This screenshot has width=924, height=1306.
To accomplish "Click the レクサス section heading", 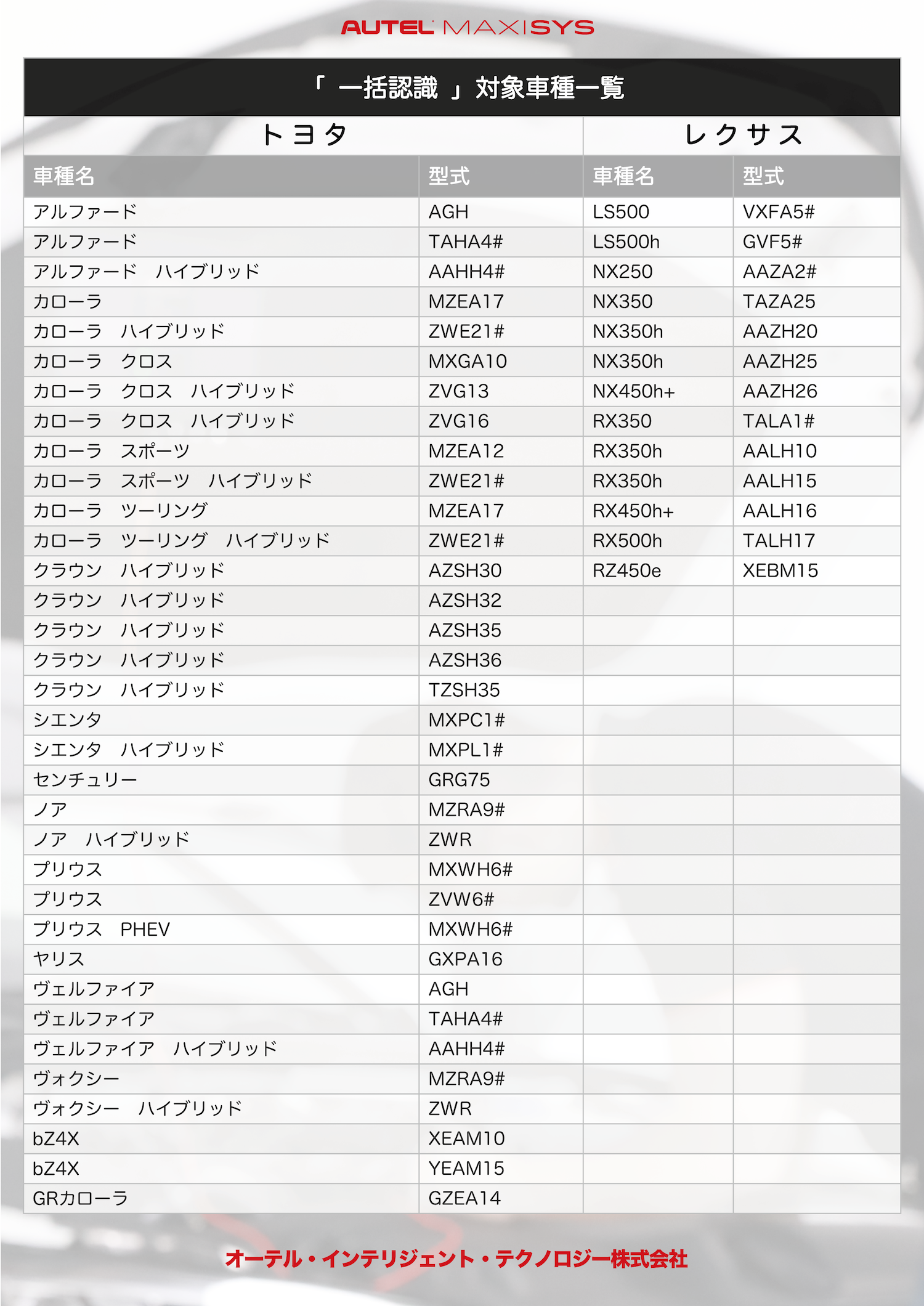I will 742,135.
